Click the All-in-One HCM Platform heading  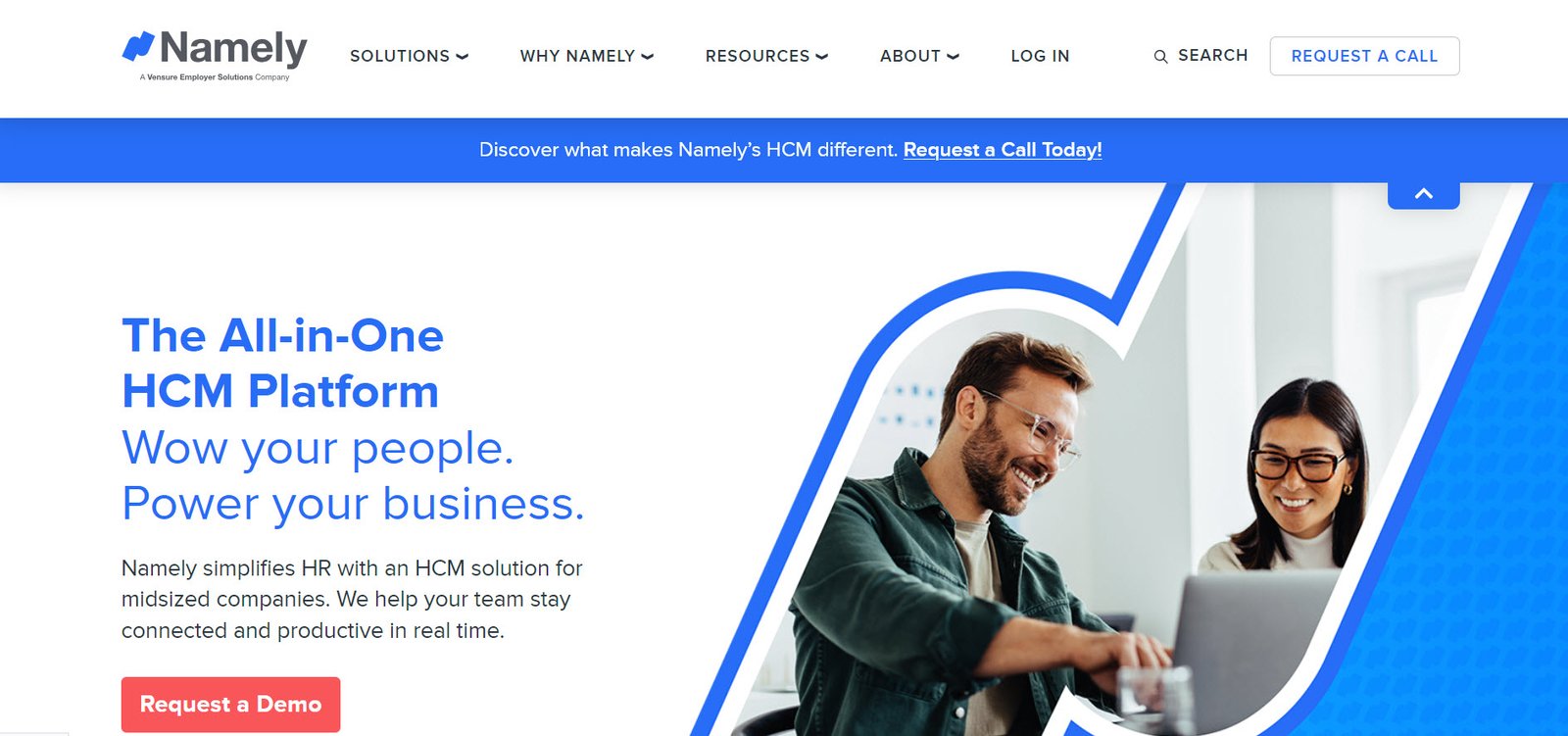[x=282, y=364]
